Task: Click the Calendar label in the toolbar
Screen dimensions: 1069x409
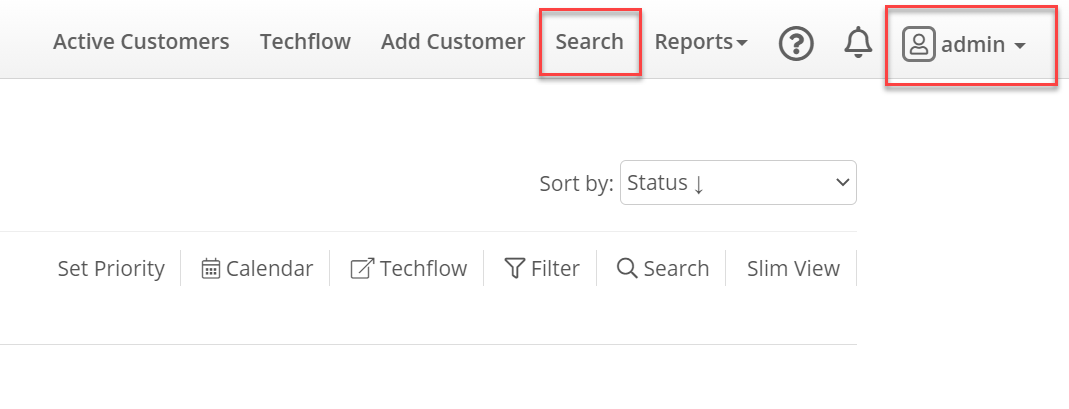Action: pos(270,269)
